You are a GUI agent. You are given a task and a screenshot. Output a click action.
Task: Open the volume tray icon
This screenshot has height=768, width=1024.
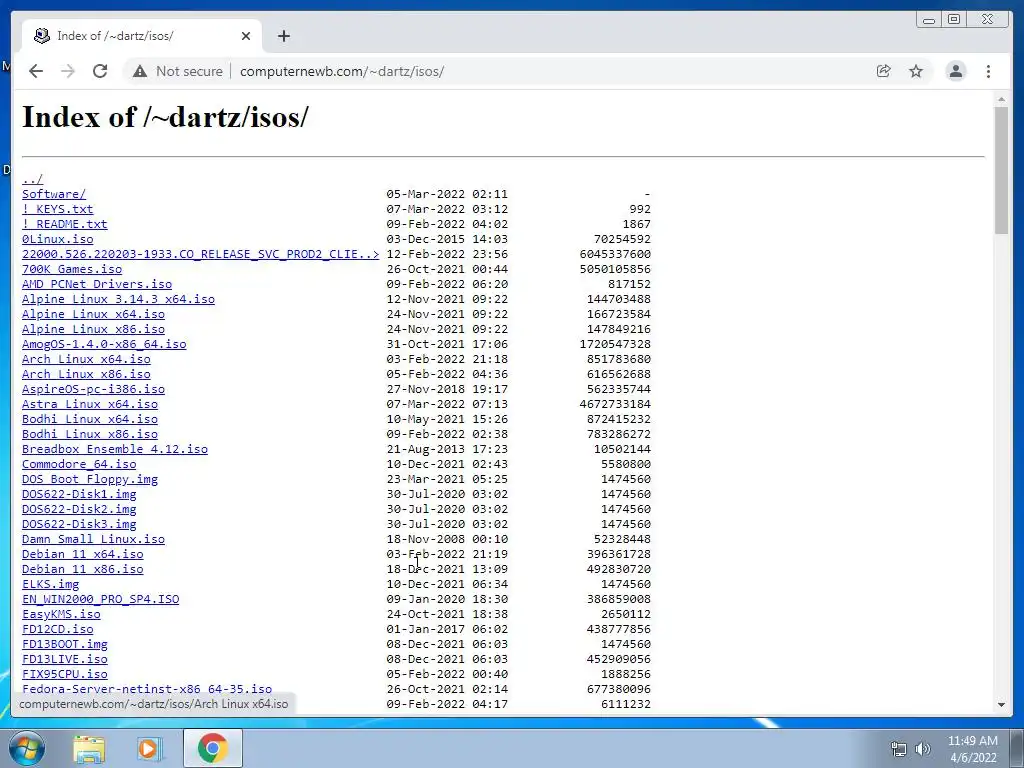(923, 749)
